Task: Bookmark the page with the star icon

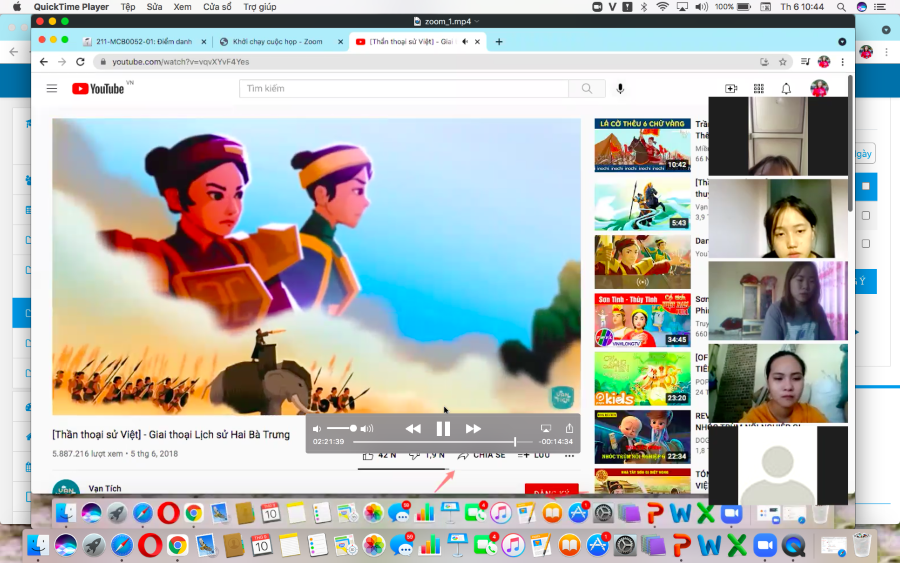Action: coord(782,61)
